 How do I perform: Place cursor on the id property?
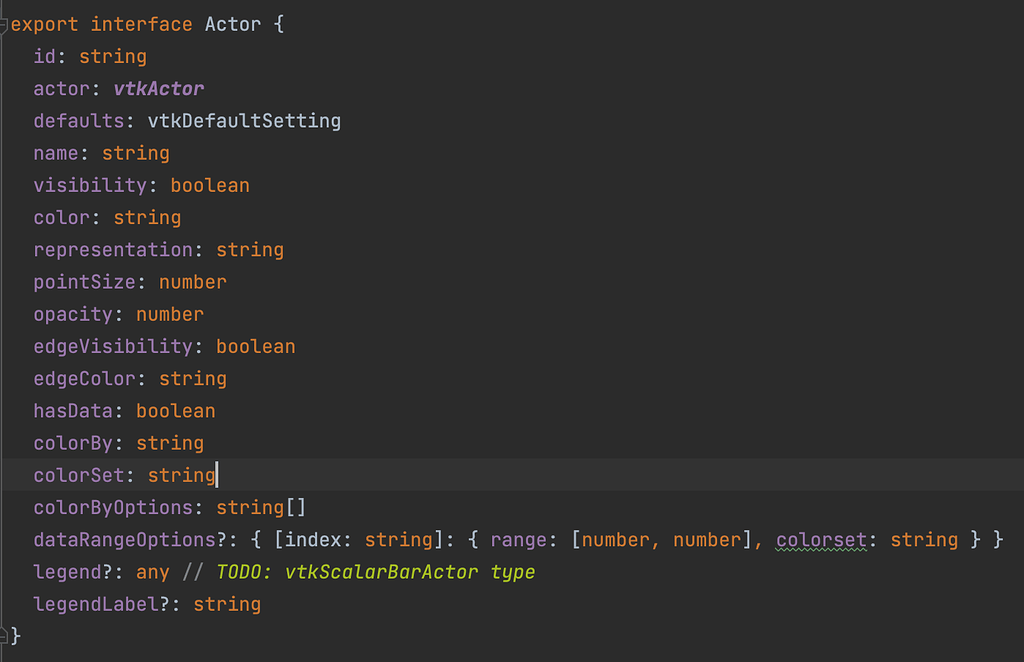(44, 56)
